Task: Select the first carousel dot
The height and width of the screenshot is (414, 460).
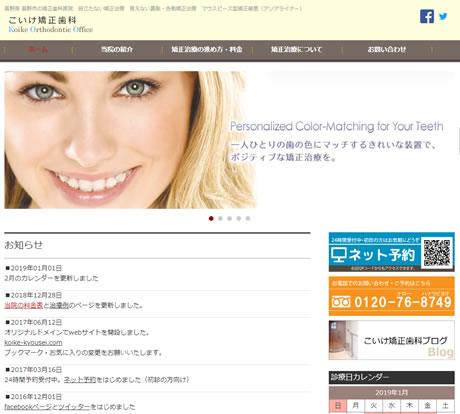Action: click(x=211, y=218)
